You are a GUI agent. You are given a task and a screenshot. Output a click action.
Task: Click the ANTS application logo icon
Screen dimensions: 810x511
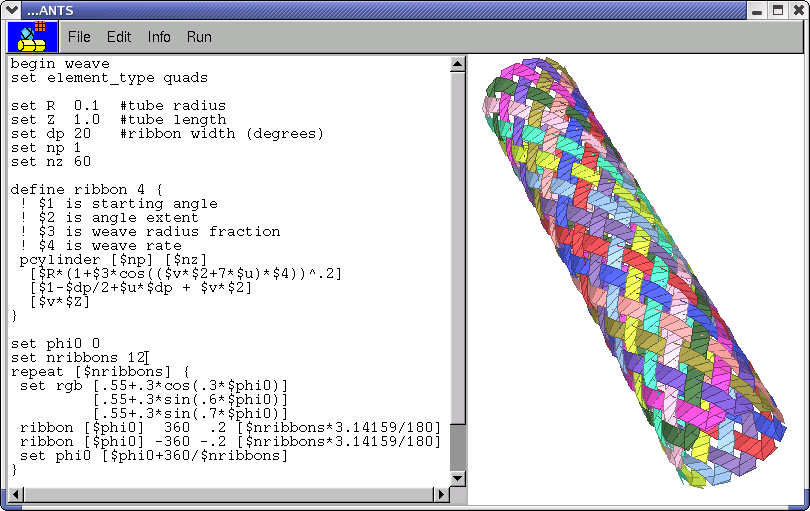click(27, 37)
